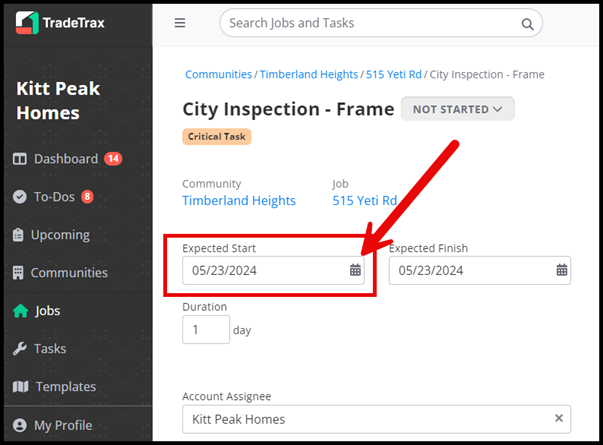The image size is (603, 445).
Task: Click the Templates map icon
Action: click(x=21, y=387)
